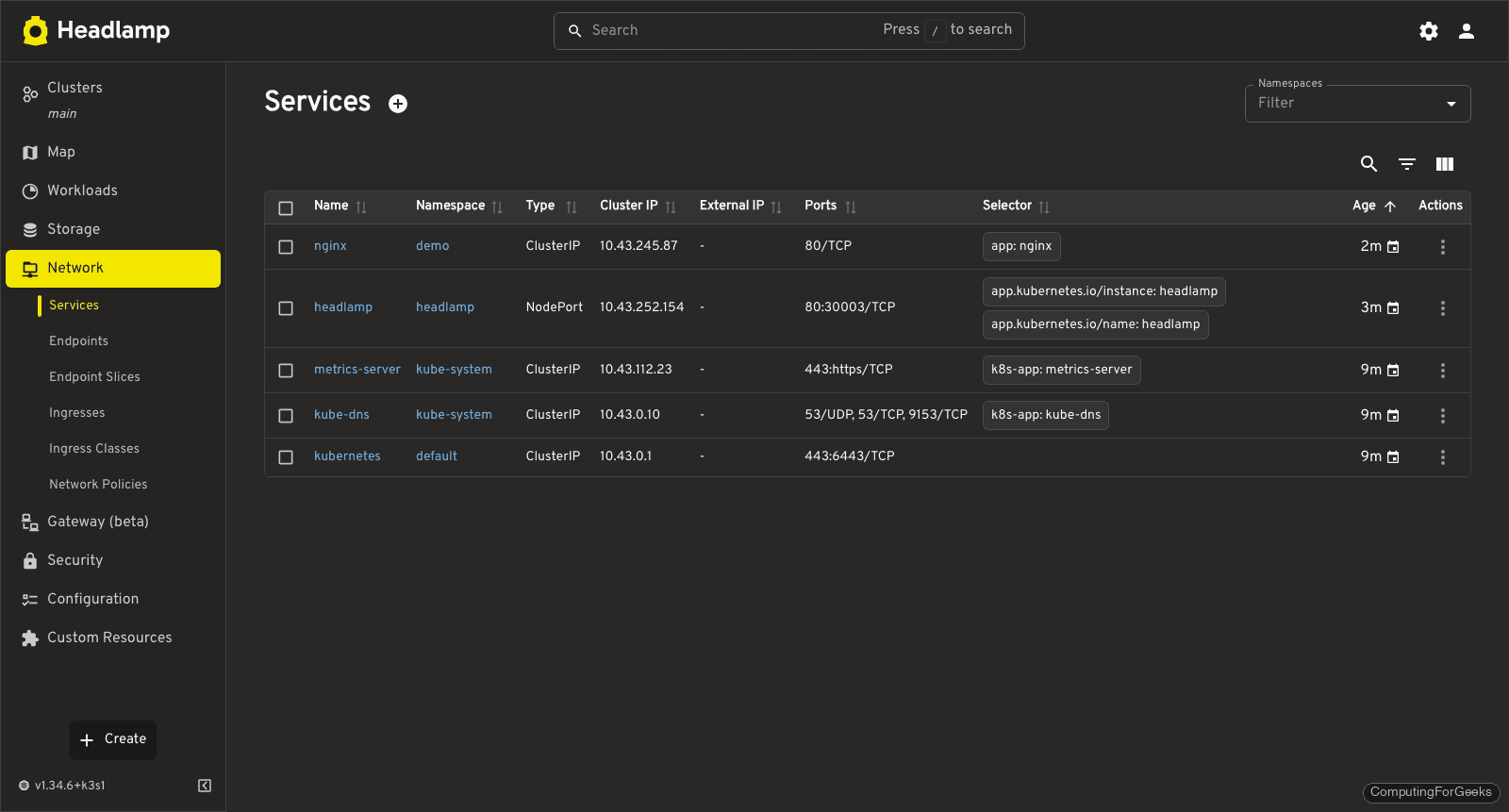Open the default namespace link
Screen dimensions: 1509x812
437,456
